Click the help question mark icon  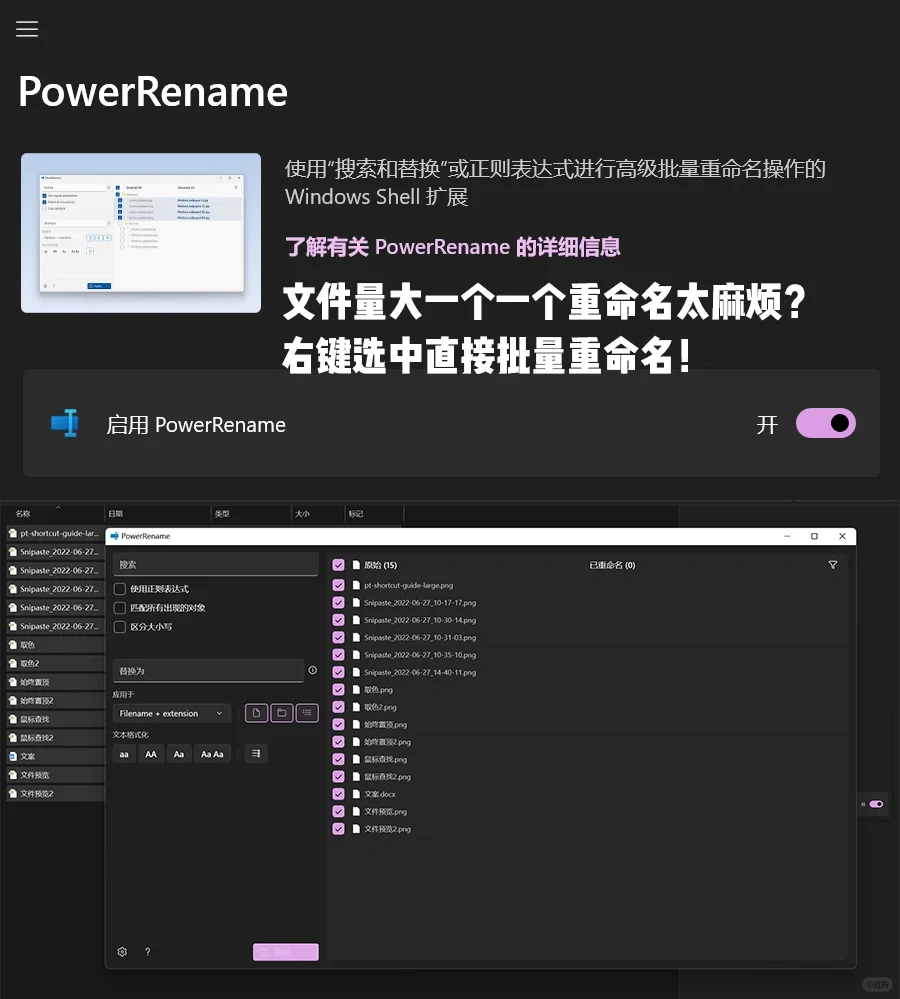point(147,952)
